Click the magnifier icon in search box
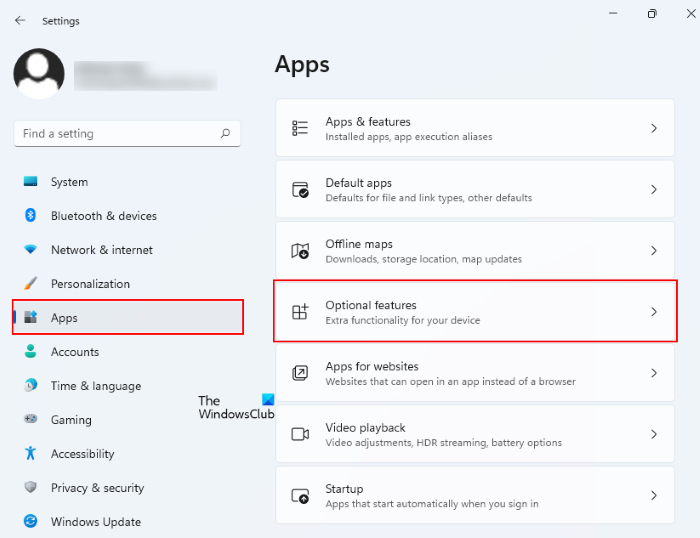The image size is (700, 538). 226,133
